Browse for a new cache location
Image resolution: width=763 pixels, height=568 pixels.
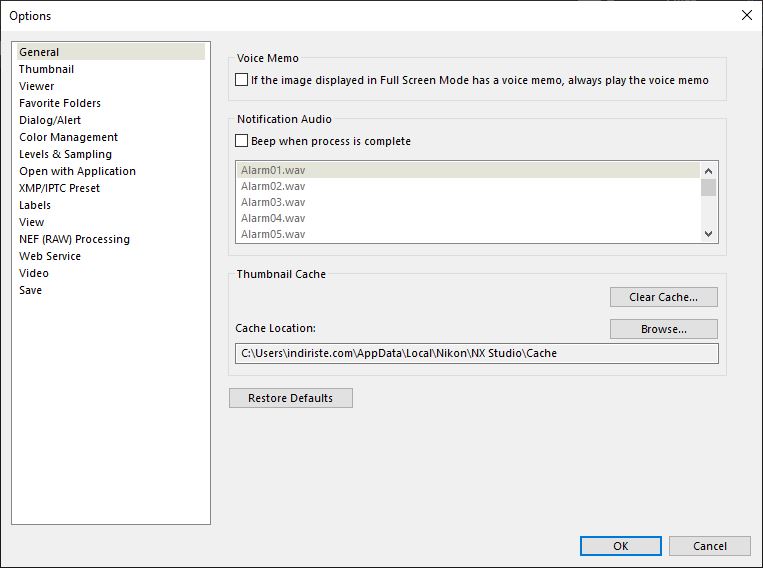point(664,329)
